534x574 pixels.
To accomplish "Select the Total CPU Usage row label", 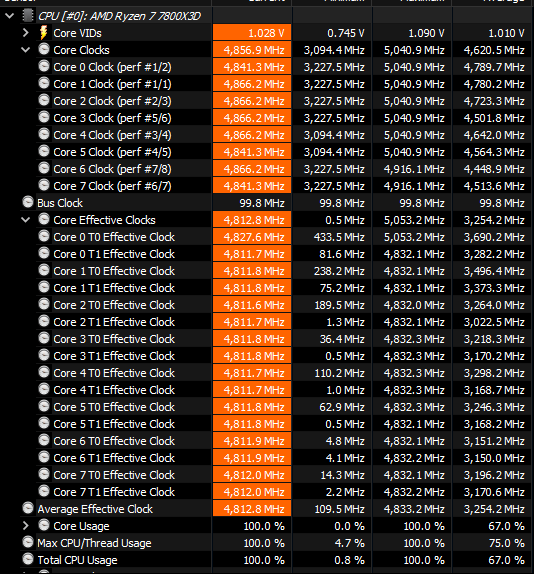I will point(77,560).
